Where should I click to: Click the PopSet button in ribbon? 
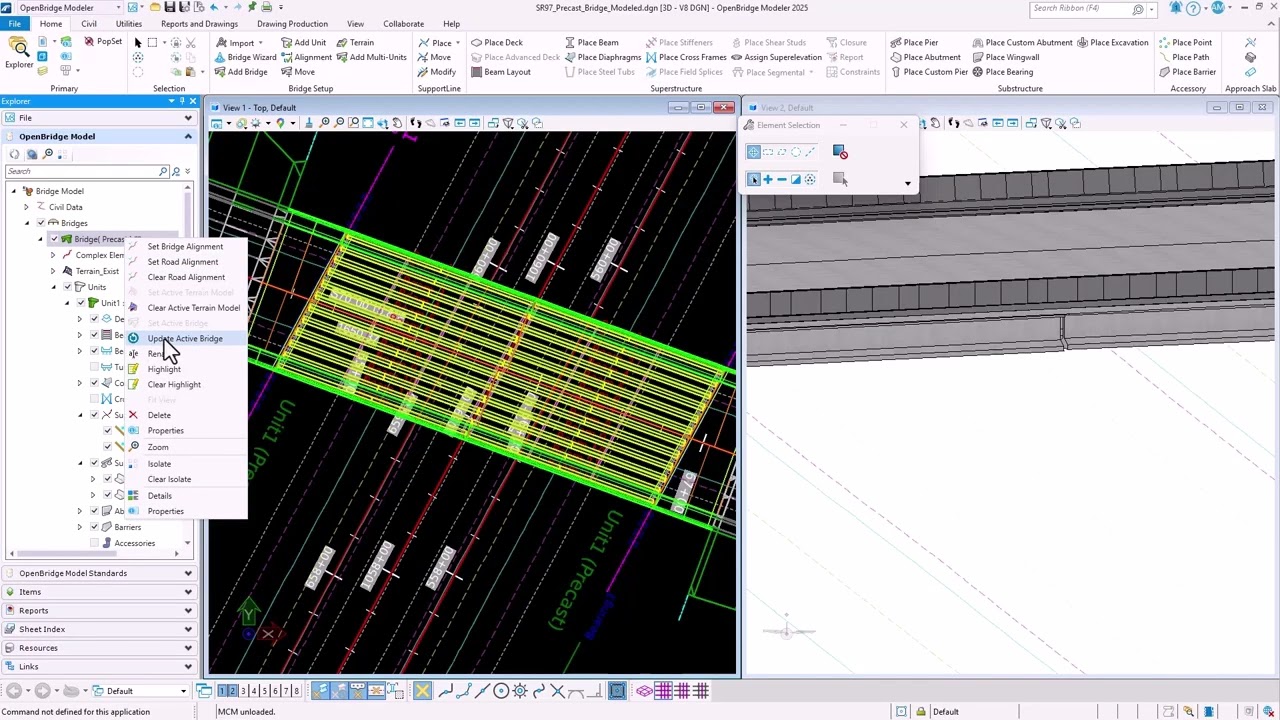click(x=103, y=42)
